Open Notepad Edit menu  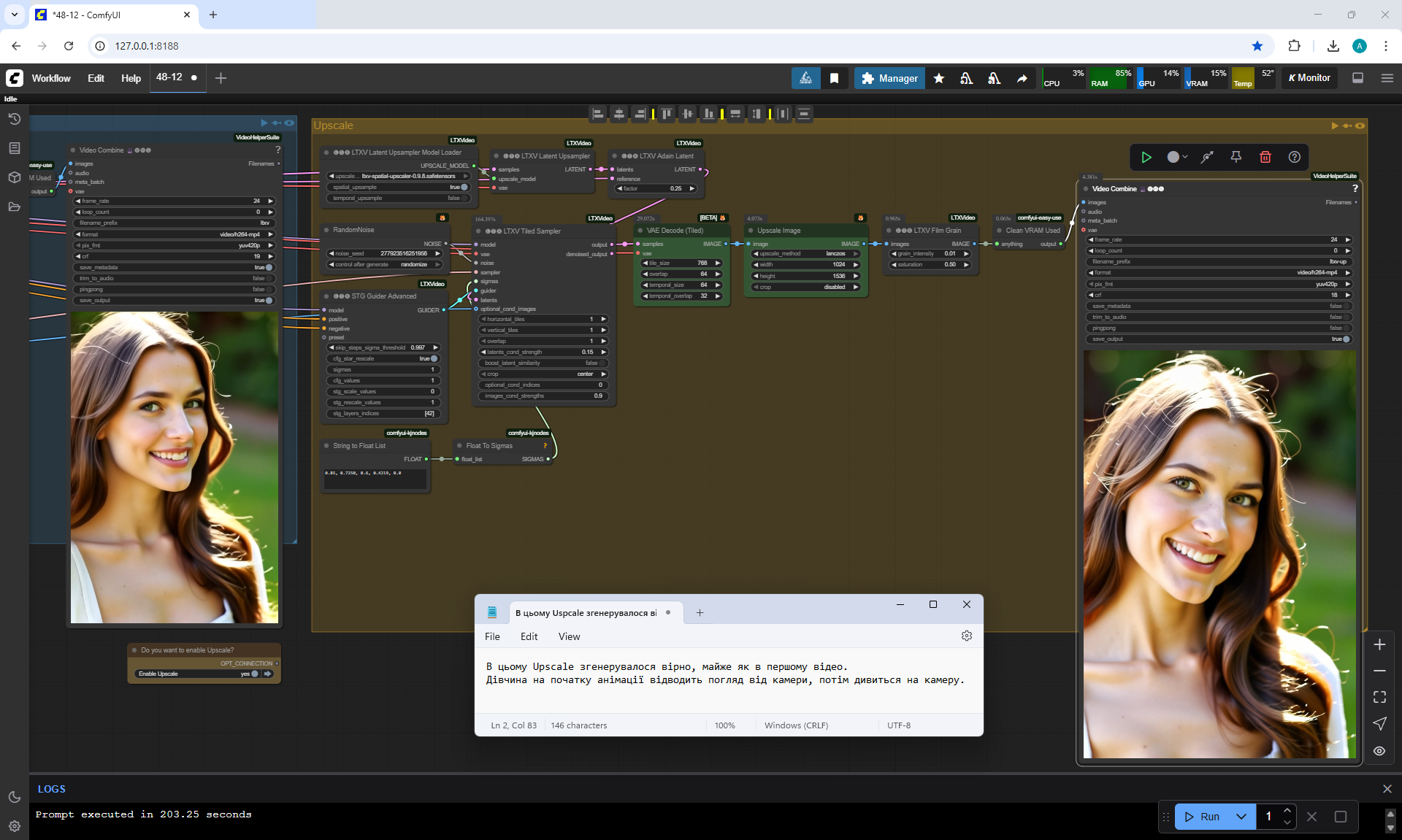coord(529,636)
